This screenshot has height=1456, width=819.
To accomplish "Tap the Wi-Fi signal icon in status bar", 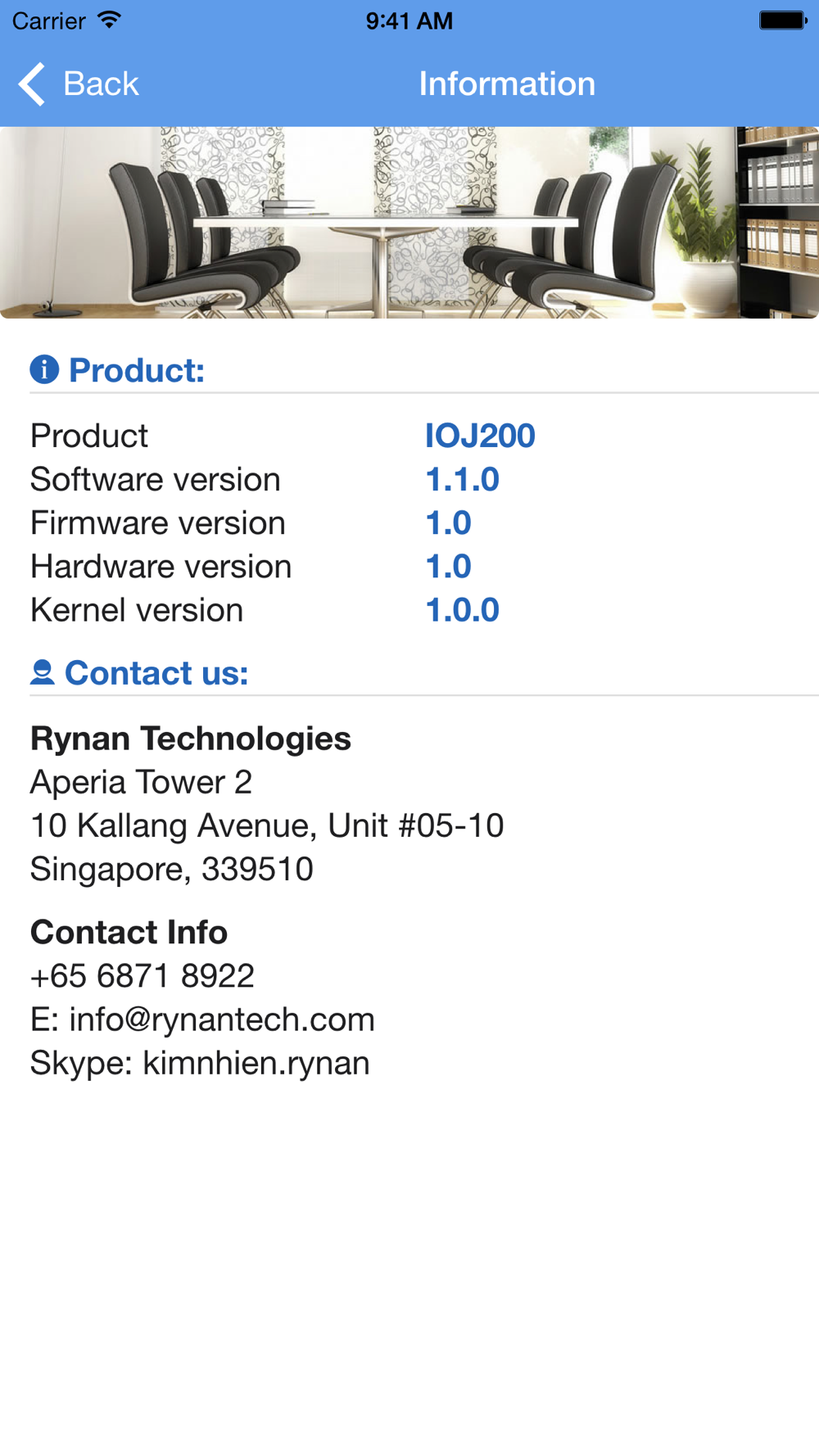I will pos(108,20).
